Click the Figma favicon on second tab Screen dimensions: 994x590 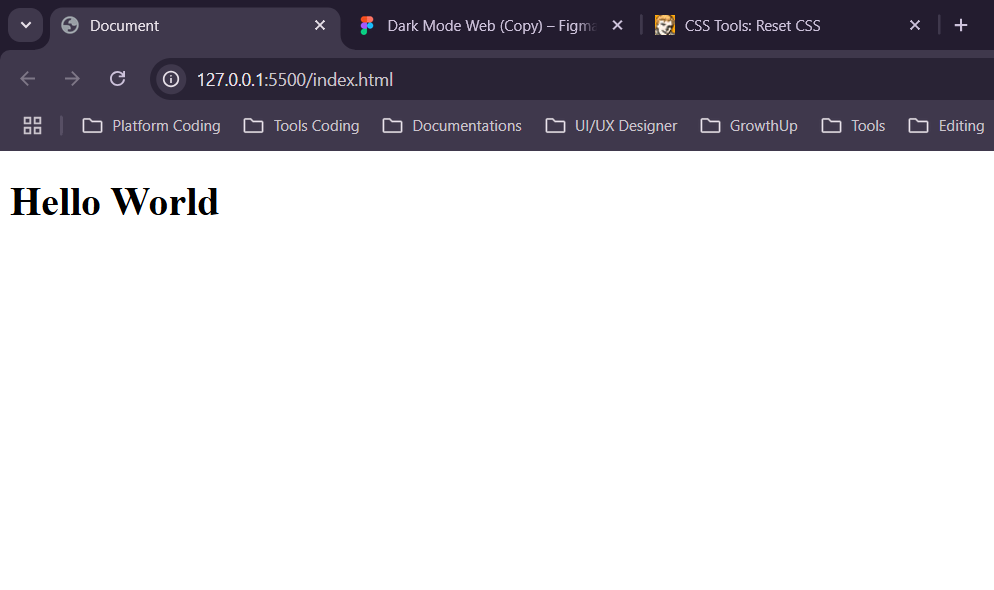(367, 25)
